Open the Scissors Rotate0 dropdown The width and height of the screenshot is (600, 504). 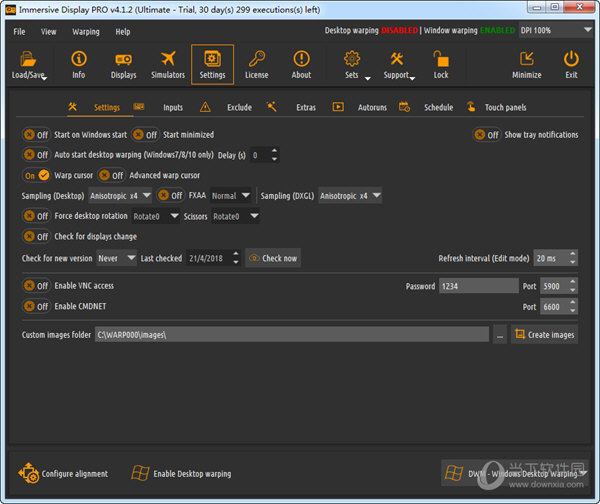[236, 216]
